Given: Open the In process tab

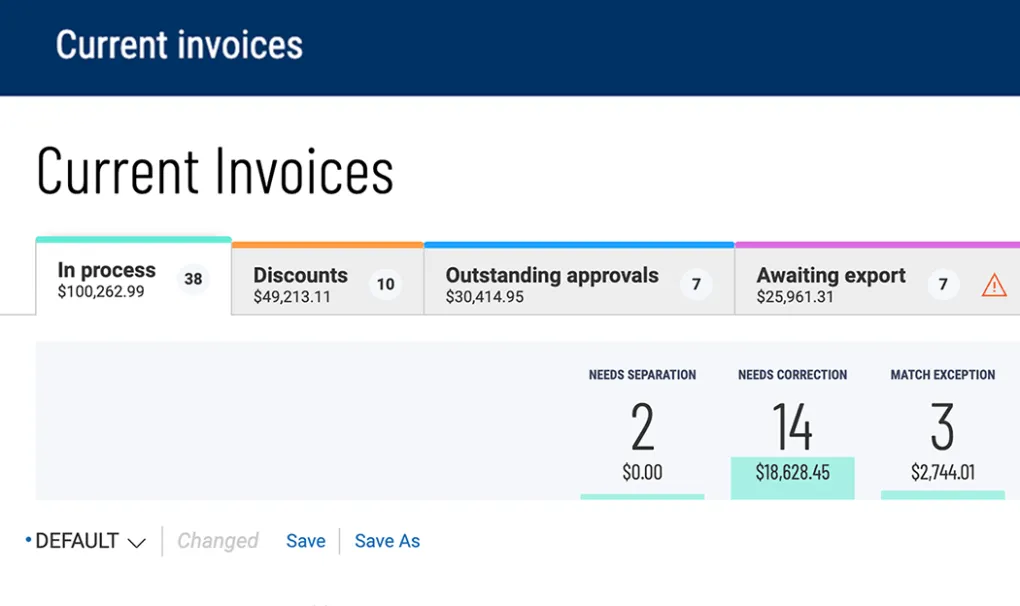Looking at the screenshot, I should pos(106,280).
